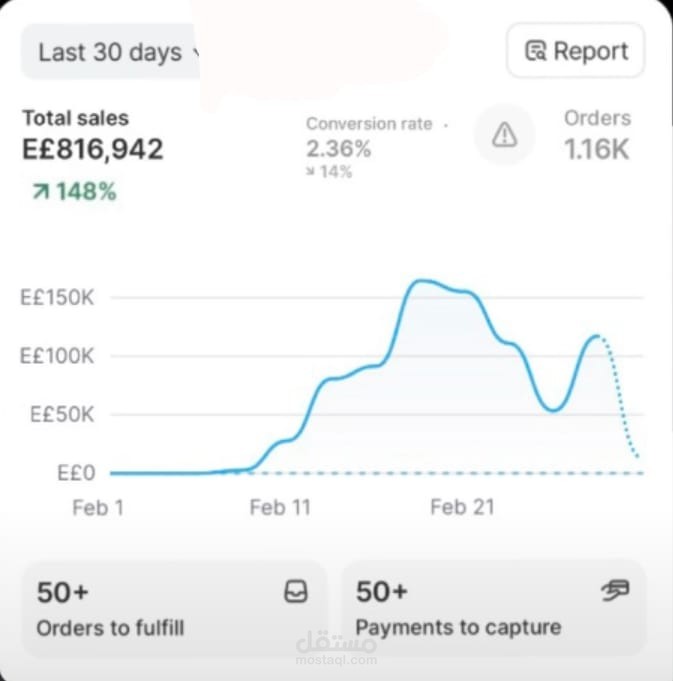Screen dimensions: 673x681
Task: Click the green upward trend arrow icon
Action: [41, 192]
